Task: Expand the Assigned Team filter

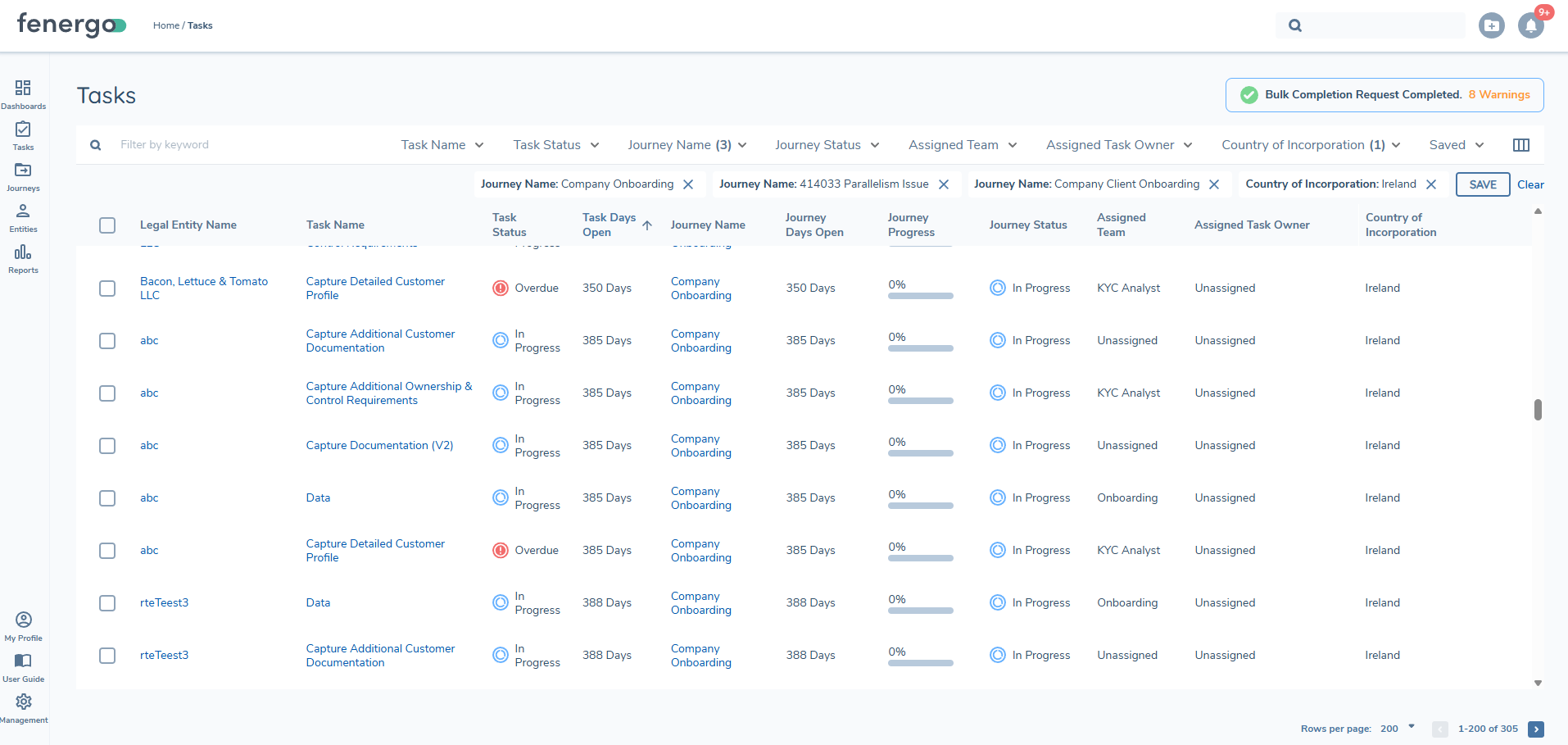Action: 962,144
